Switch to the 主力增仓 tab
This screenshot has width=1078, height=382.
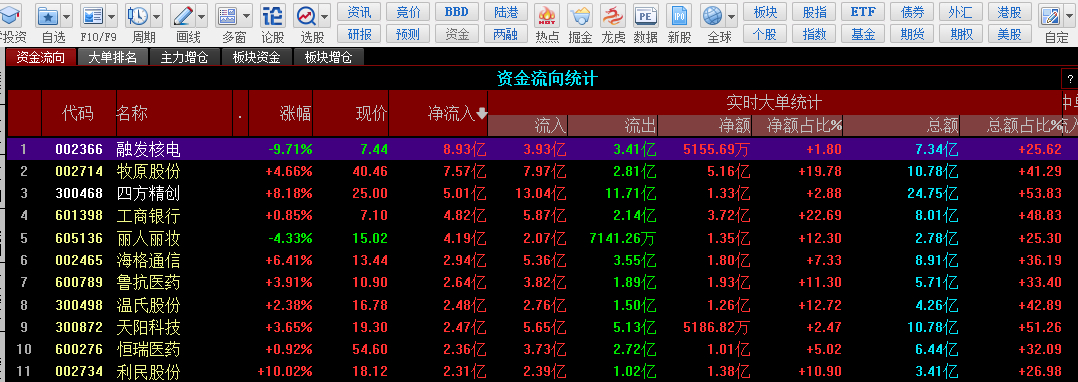tap(184, 58)
